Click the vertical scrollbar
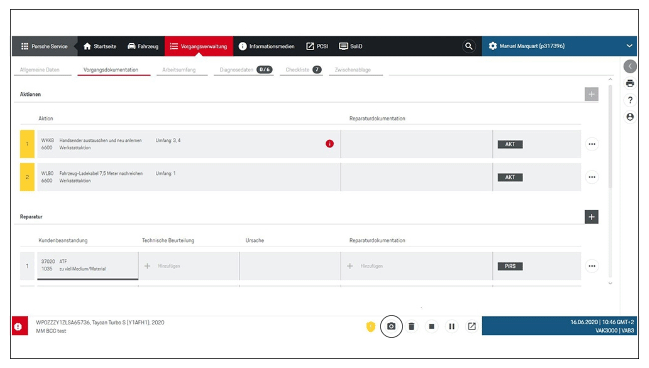 pyautogui.click(x=610, y=137)
